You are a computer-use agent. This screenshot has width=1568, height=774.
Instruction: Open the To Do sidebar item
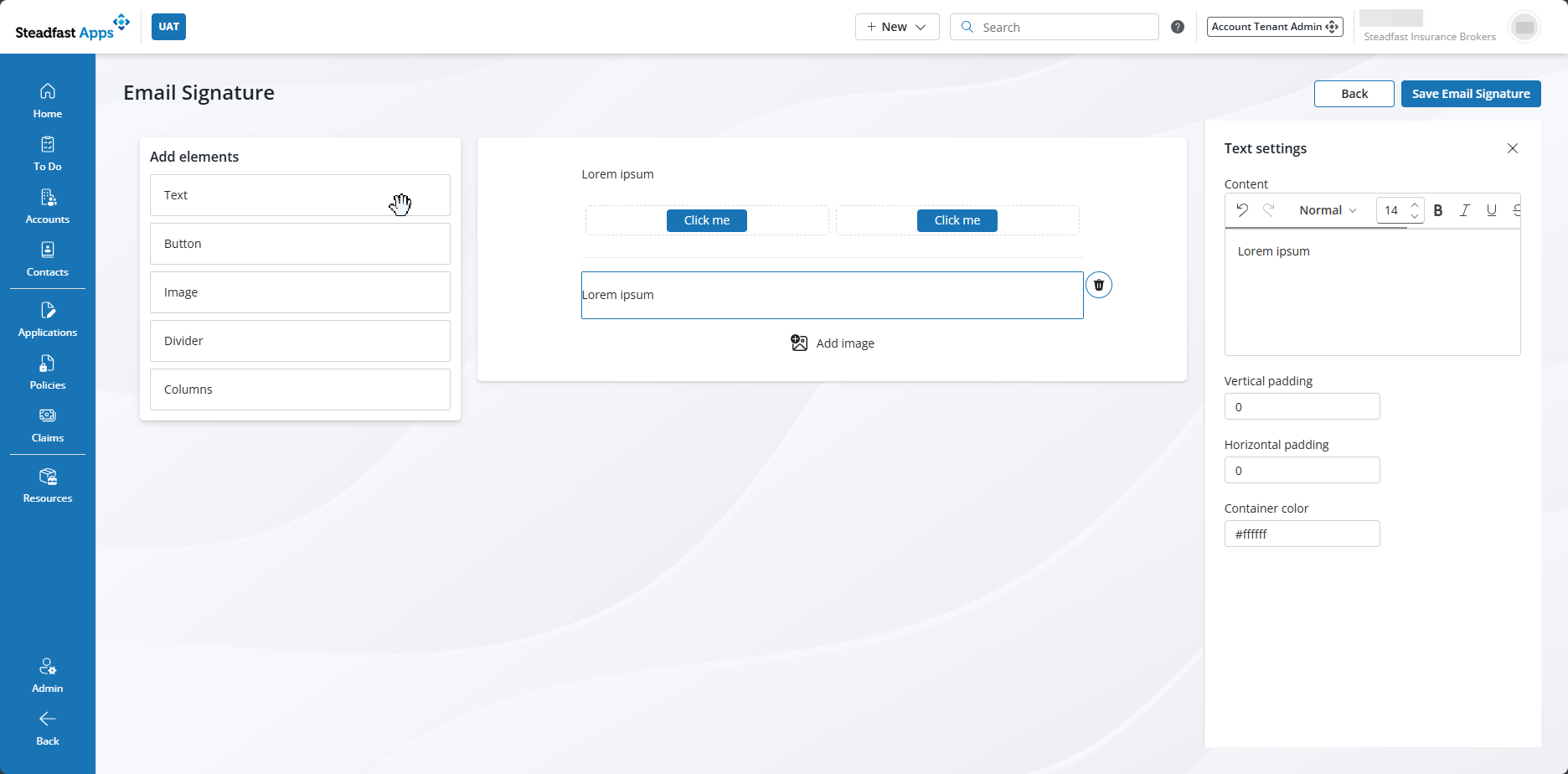48,153
